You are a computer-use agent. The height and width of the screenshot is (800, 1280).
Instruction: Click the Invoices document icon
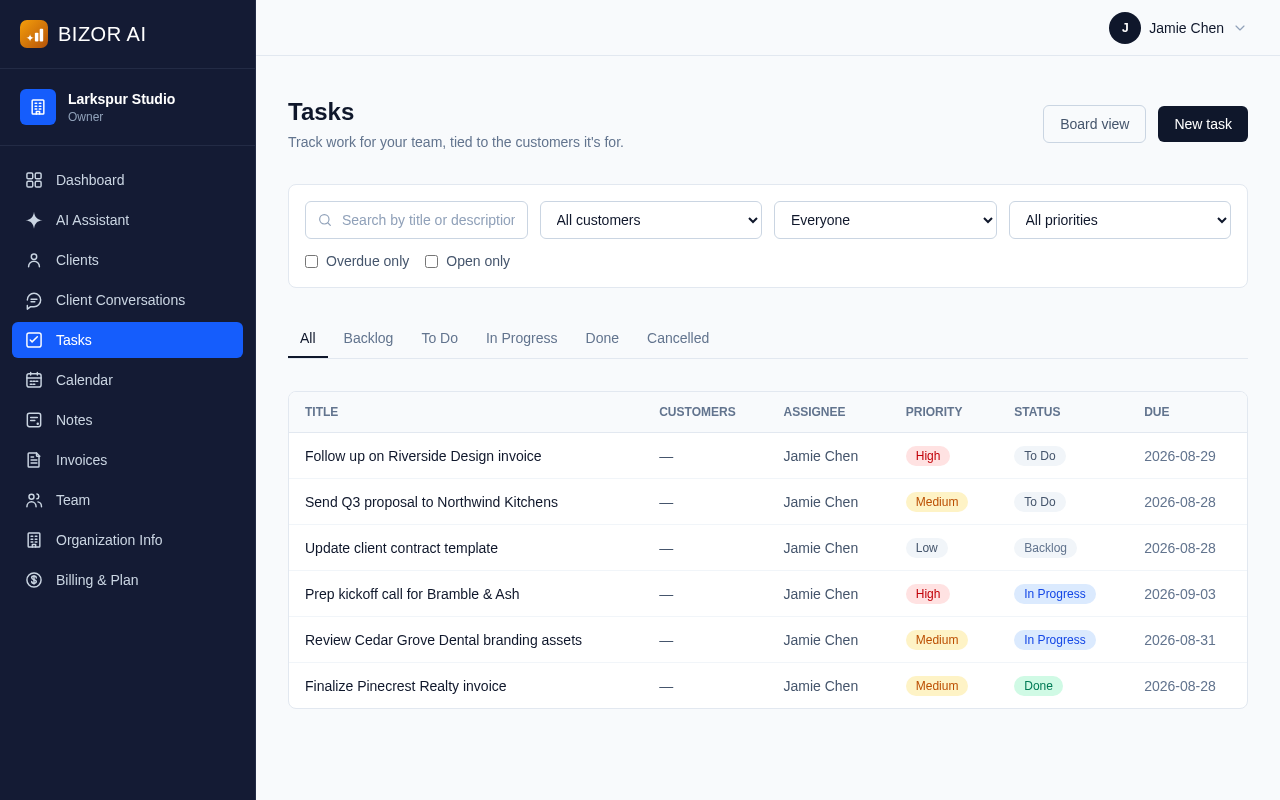[x=34, y=460]
